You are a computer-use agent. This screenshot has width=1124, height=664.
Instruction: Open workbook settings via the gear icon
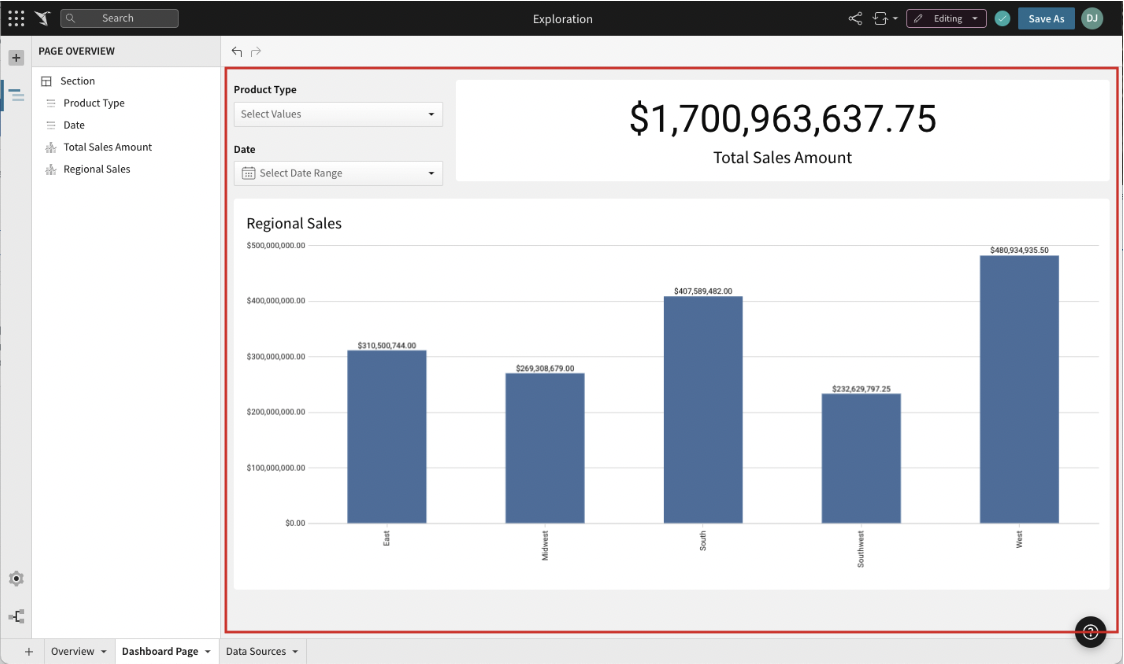tap(16, 578)
